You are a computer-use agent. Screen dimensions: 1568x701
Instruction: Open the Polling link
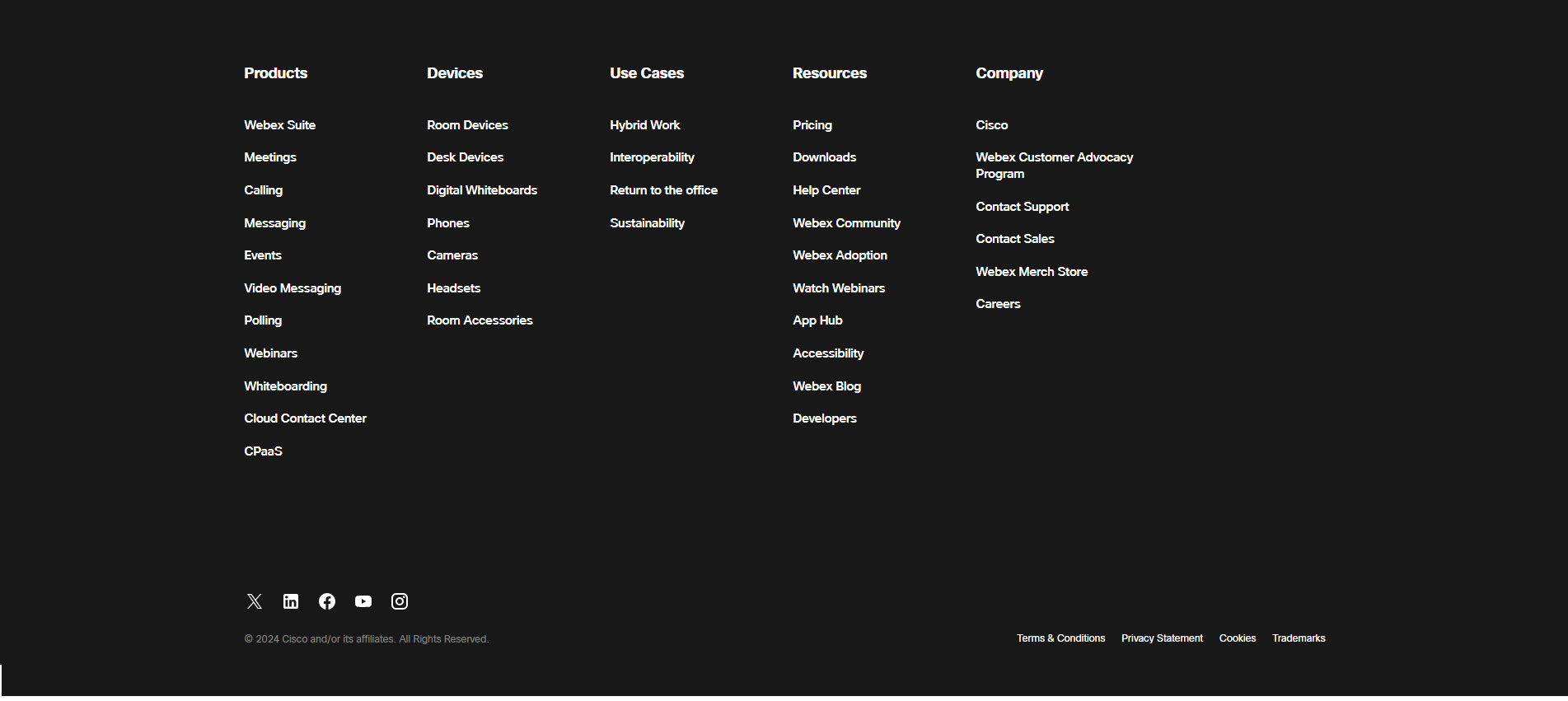[x=263, y=320]
